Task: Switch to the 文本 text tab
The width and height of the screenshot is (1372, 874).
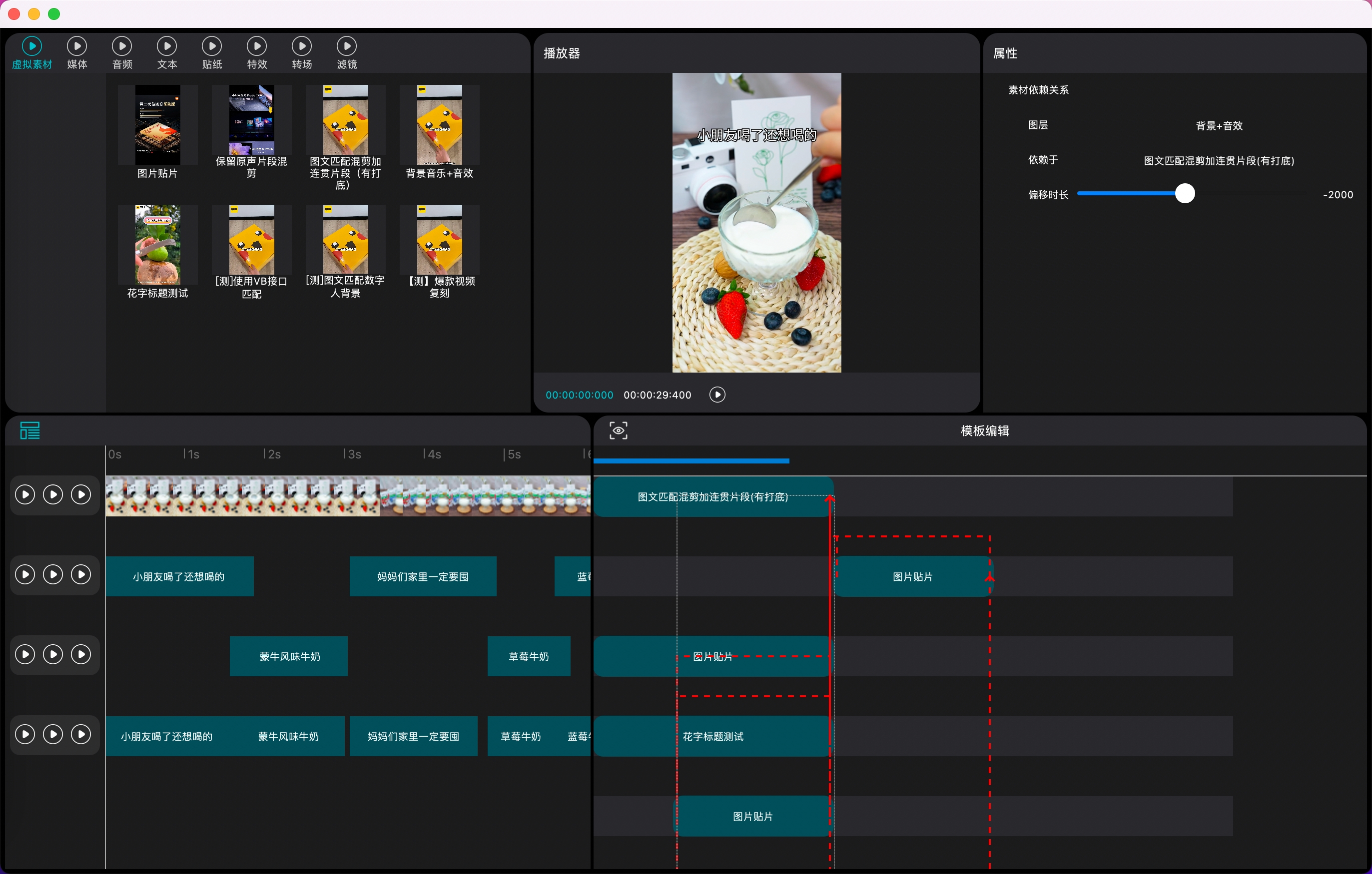Action: pos(166,46)
